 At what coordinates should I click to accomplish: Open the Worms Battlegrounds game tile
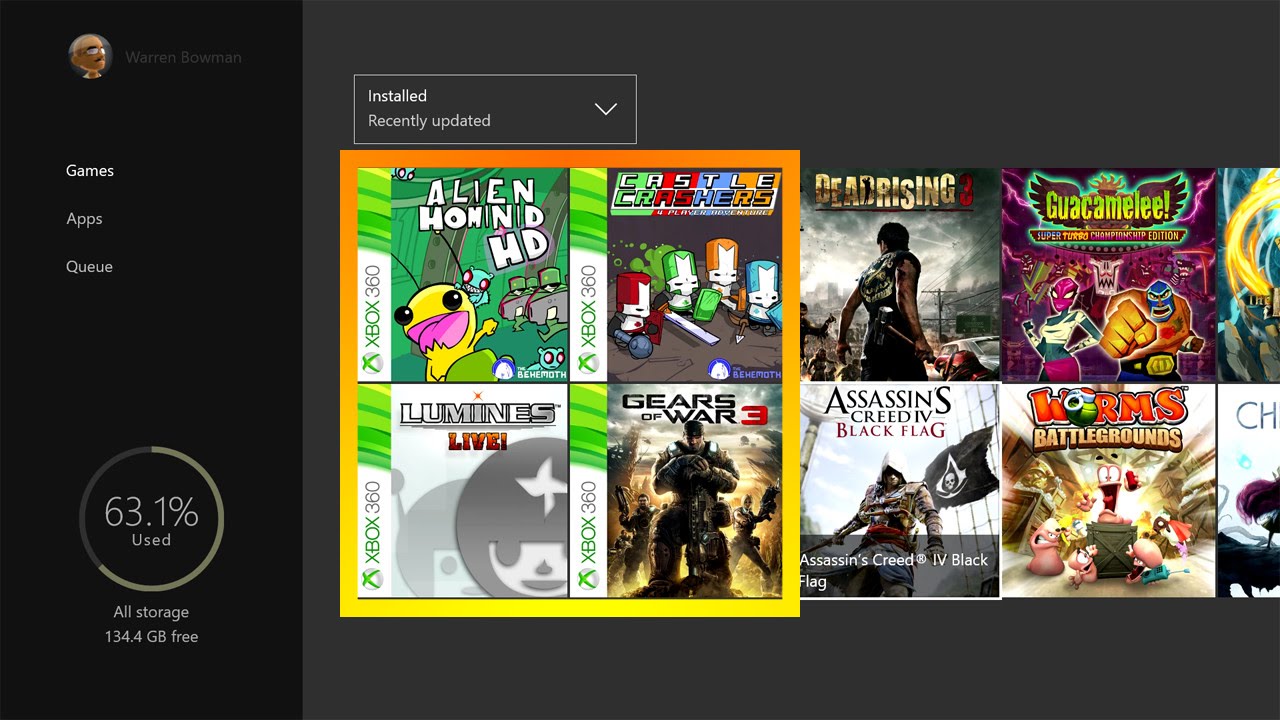(1109, 491)
